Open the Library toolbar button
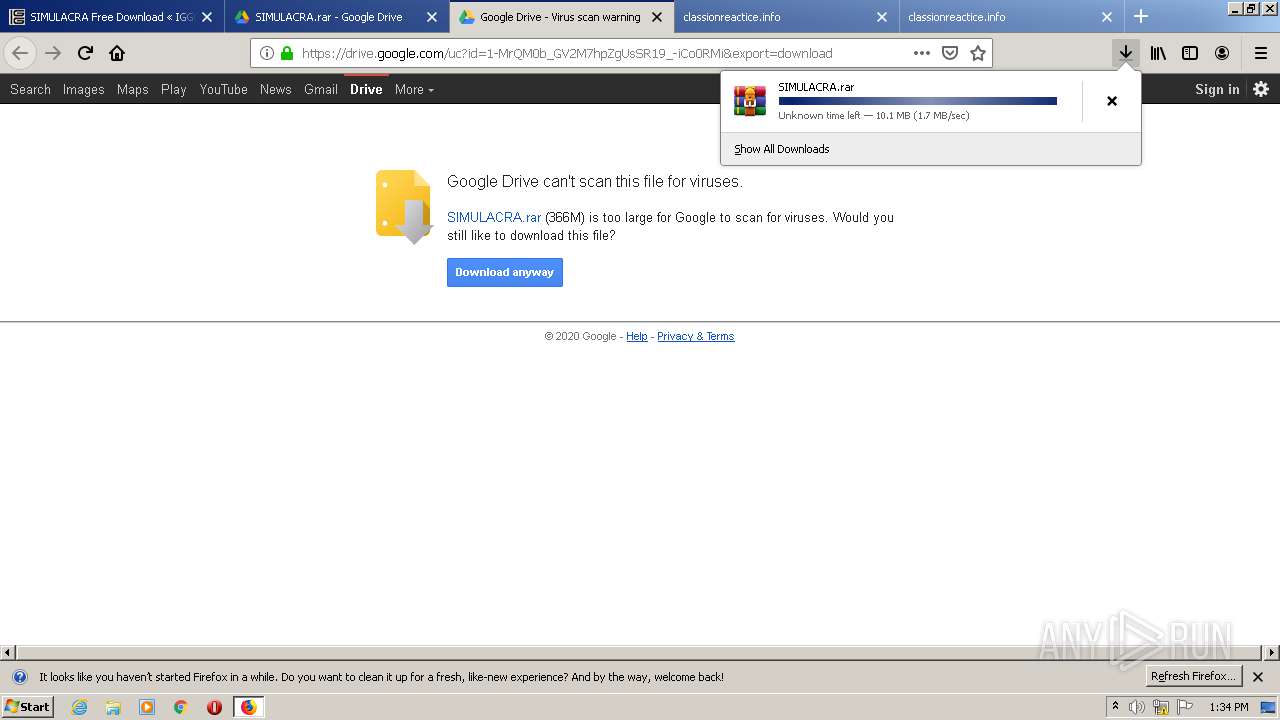Screen dimensions: 1280x720 1158,53
